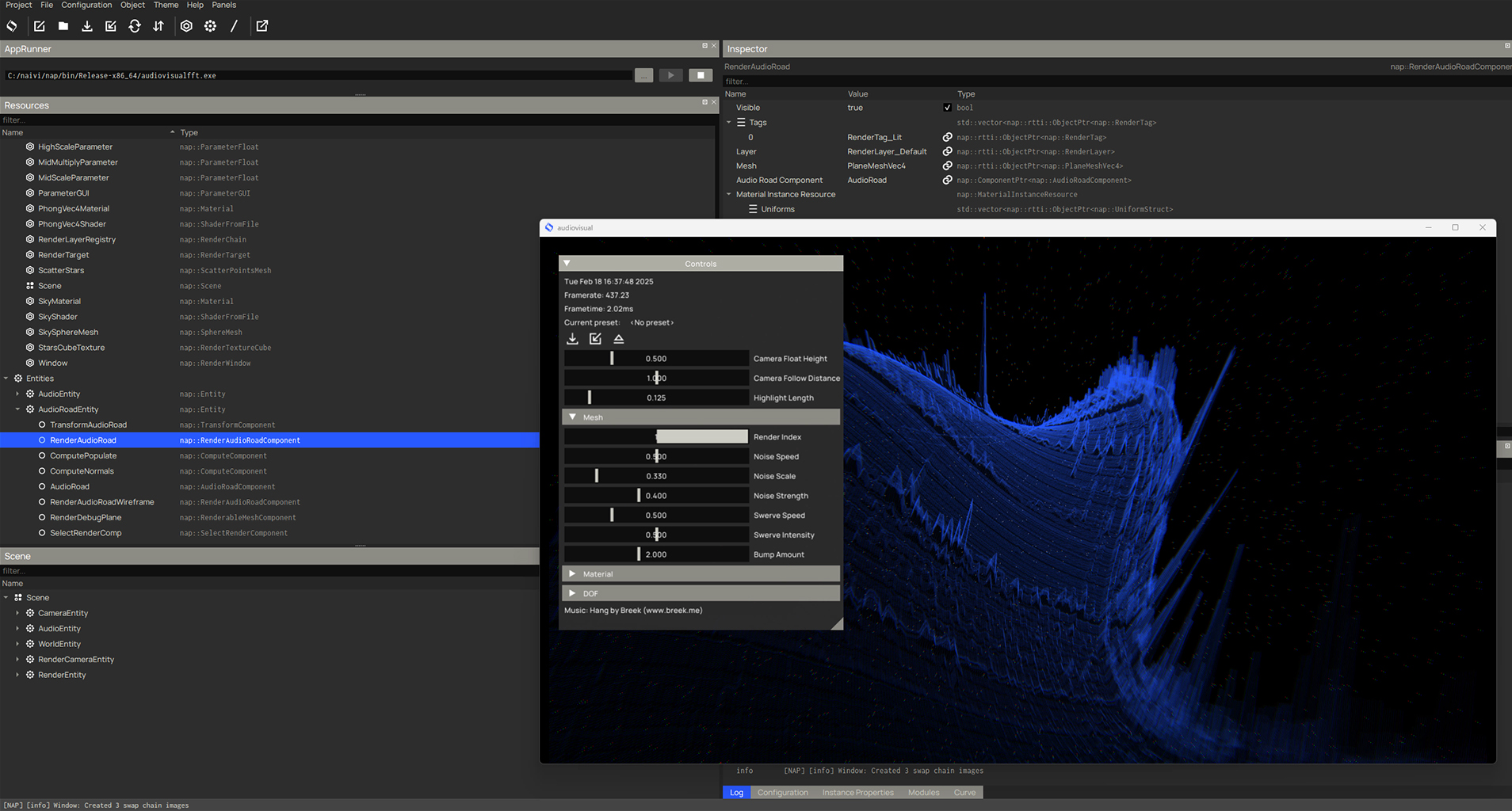Screen dimensions: 1512x811
Task: Click the dotted-circle create-entity toolbar icon
Action: point(210,26)
